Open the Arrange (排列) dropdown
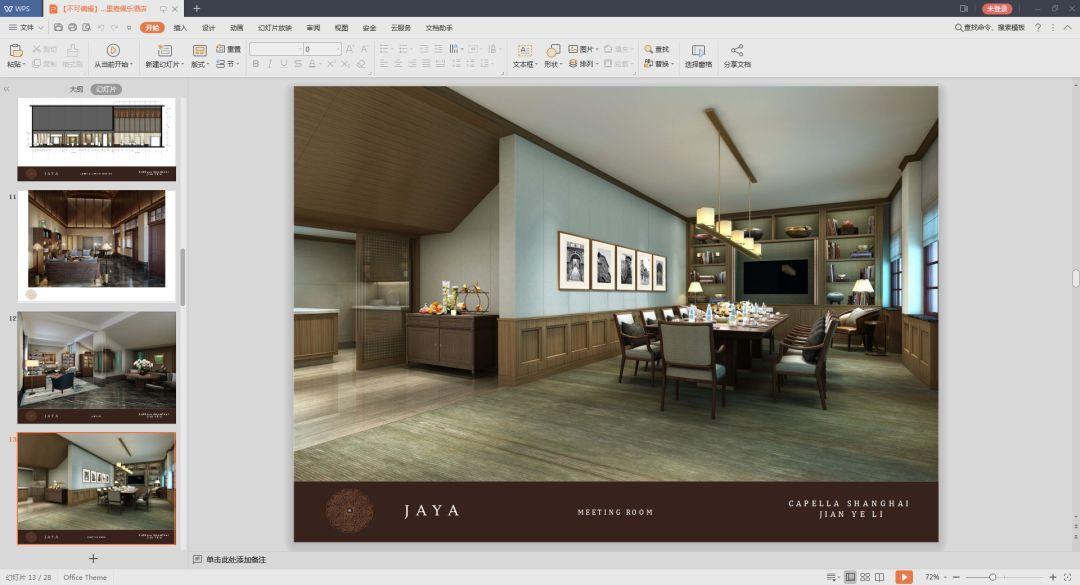This screenshot has width=1080, height=585. pyautogui.click(x=583, y=63)
